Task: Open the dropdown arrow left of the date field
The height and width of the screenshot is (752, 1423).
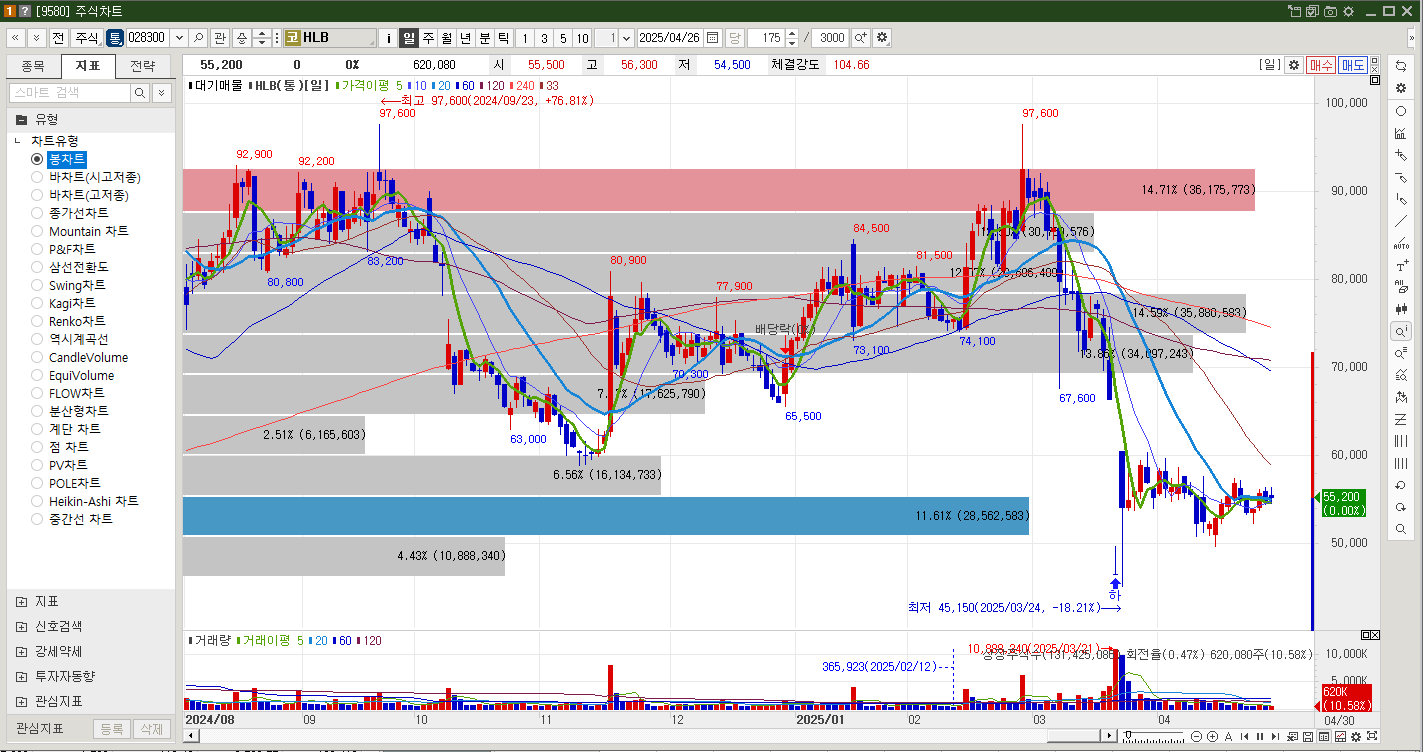Action: coord(626,38)
